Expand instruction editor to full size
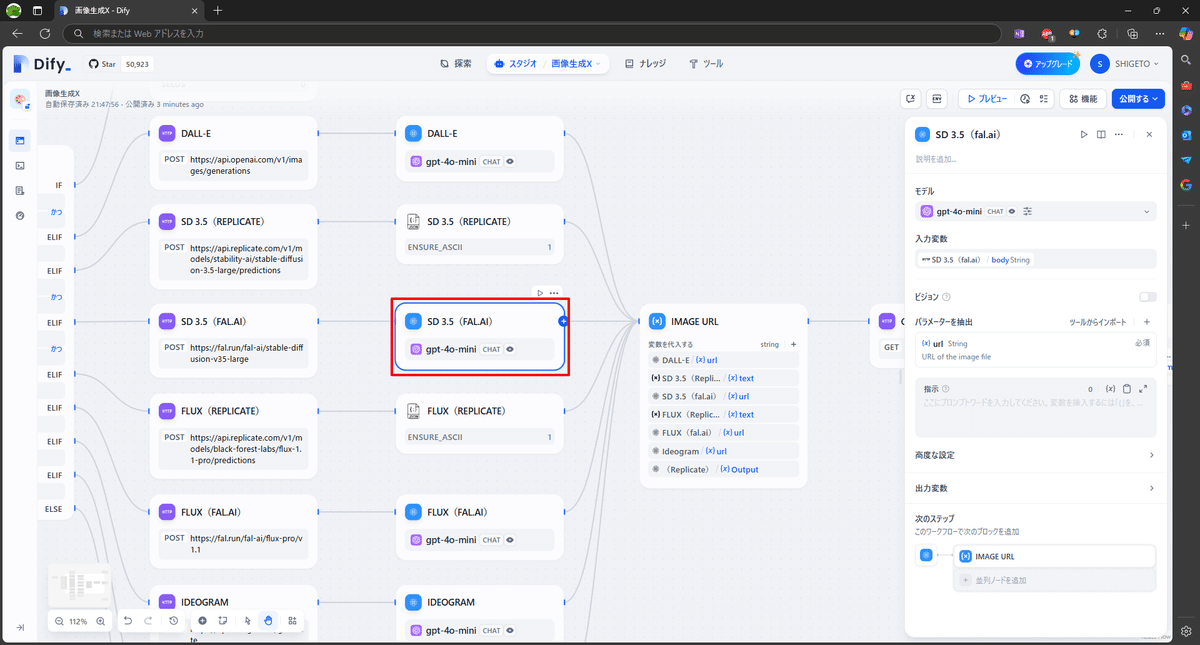 [1143, 388]
